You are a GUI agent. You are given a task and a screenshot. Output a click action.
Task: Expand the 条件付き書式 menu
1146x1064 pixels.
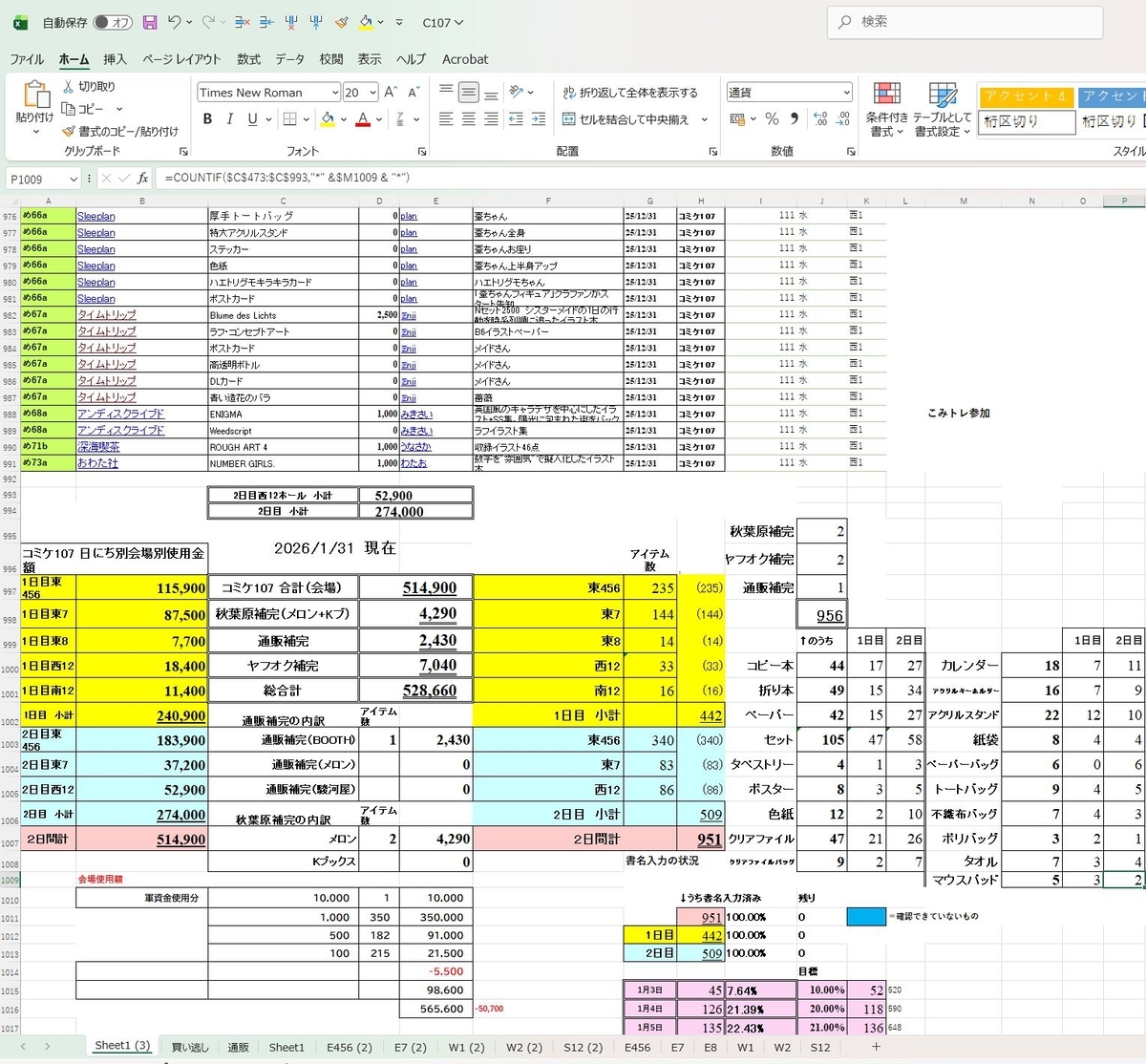pyautogui.click(x=887, y=110)
